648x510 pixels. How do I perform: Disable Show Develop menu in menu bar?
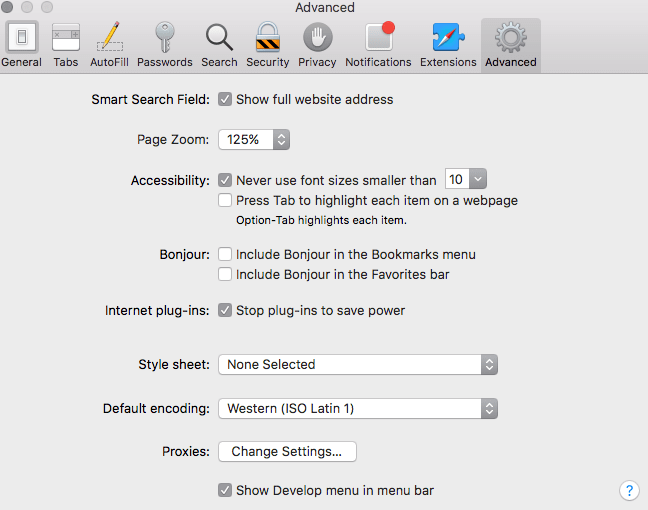tap(226, 490)
